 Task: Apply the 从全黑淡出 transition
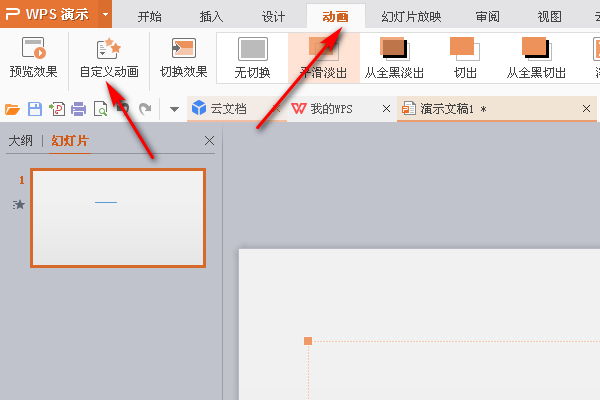click(395, 58)
